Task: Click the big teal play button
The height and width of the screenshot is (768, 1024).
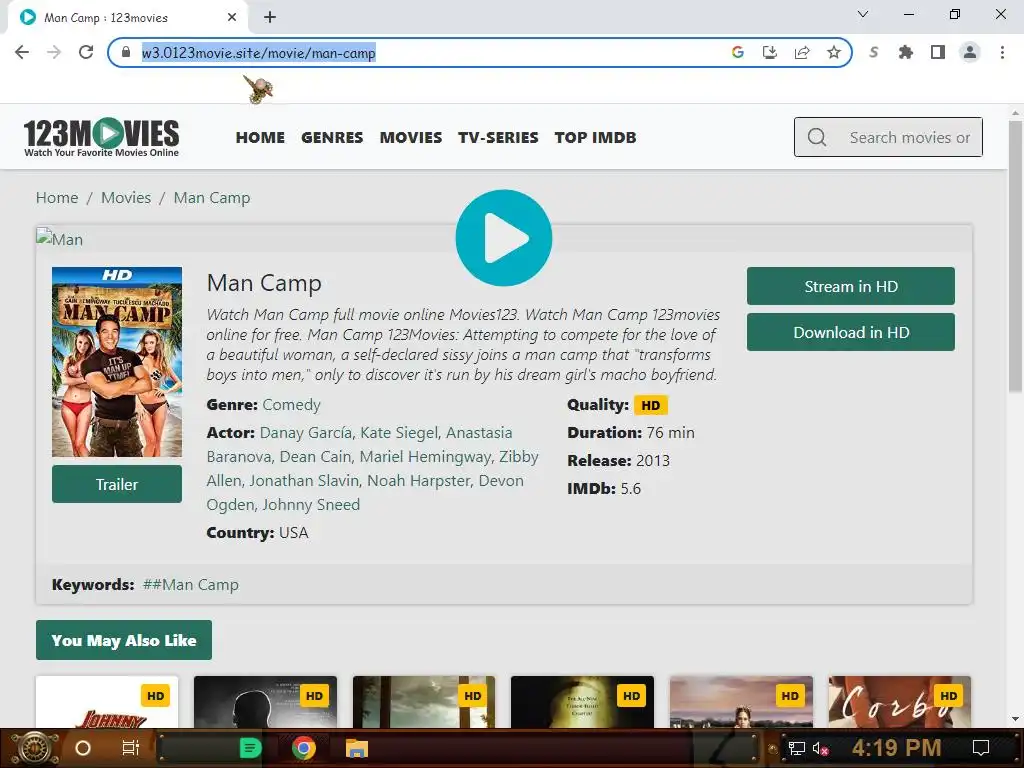Action: click(504, 238)
